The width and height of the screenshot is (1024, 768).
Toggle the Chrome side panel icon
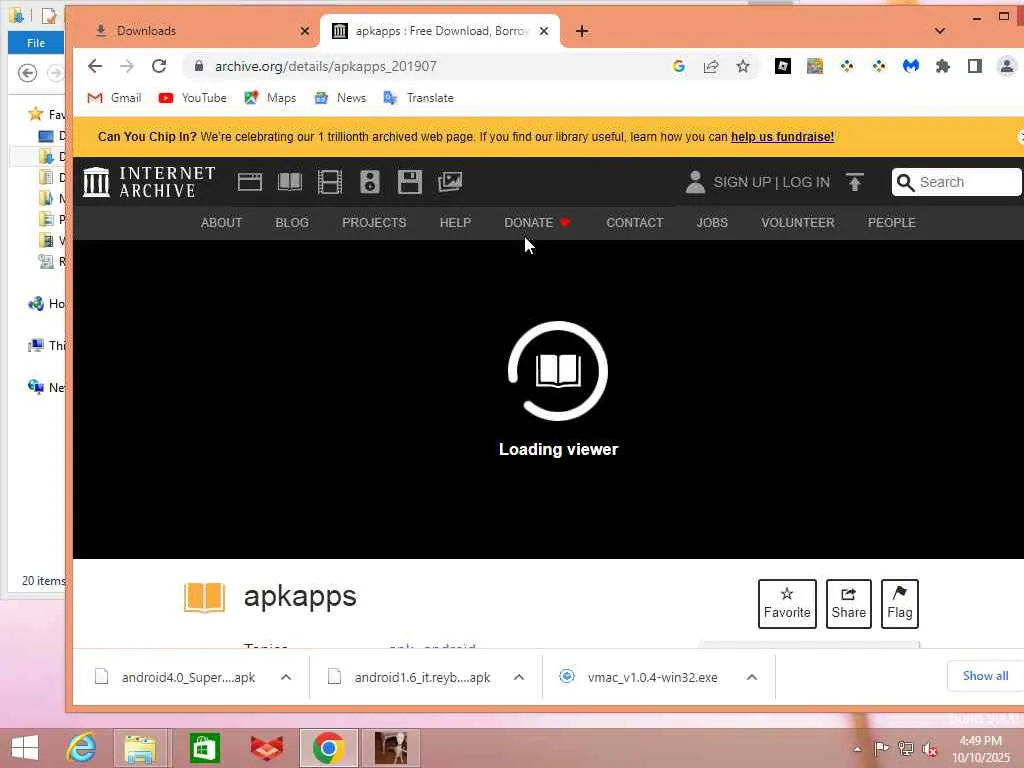click(974, 66)
